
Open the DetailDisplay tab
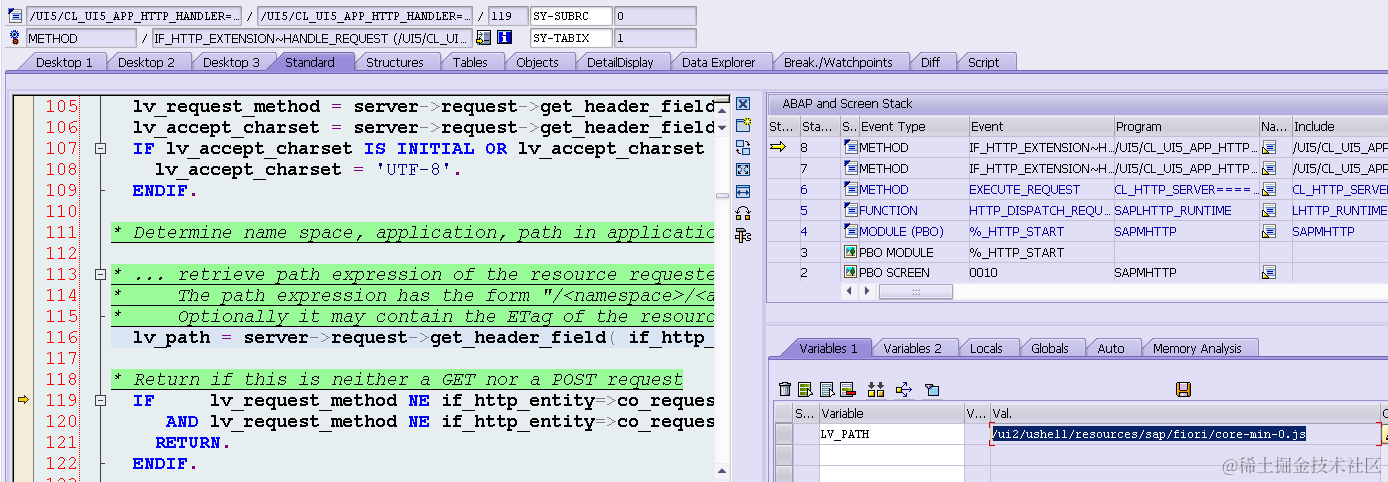(620, 62)
